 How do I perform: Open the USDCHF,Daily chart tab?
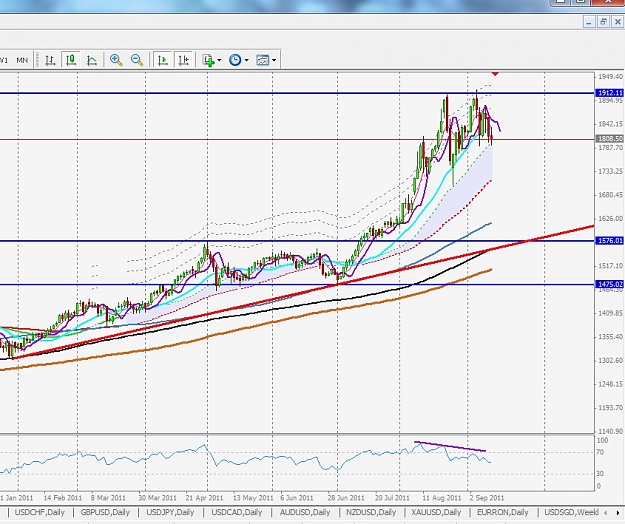39,512
